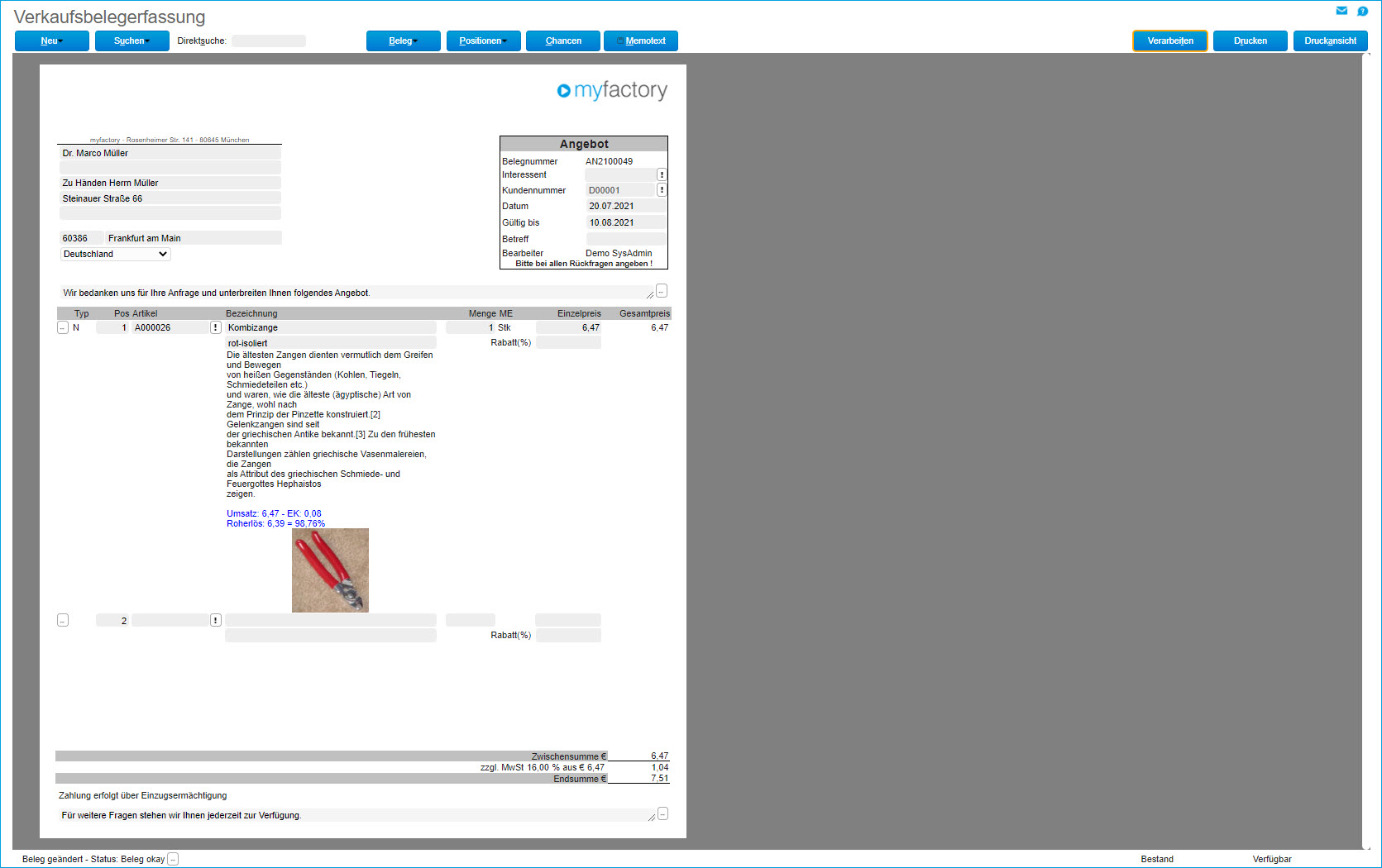This screenshot has height=868, width=1382.
Task: Click the blue Rohertrag line Roherlös: 6,39 = 98,76%
Action: tap(275, 523)
